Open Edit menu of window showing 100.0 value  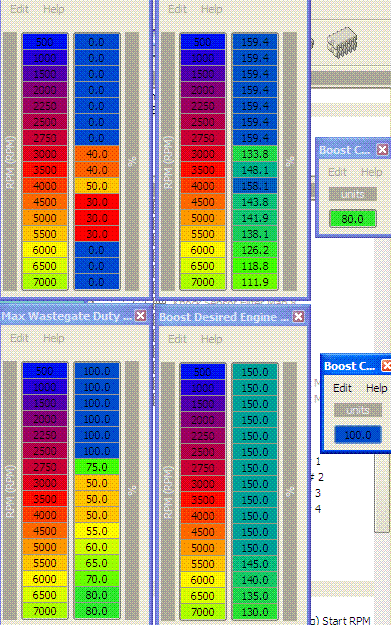point(343,388)
